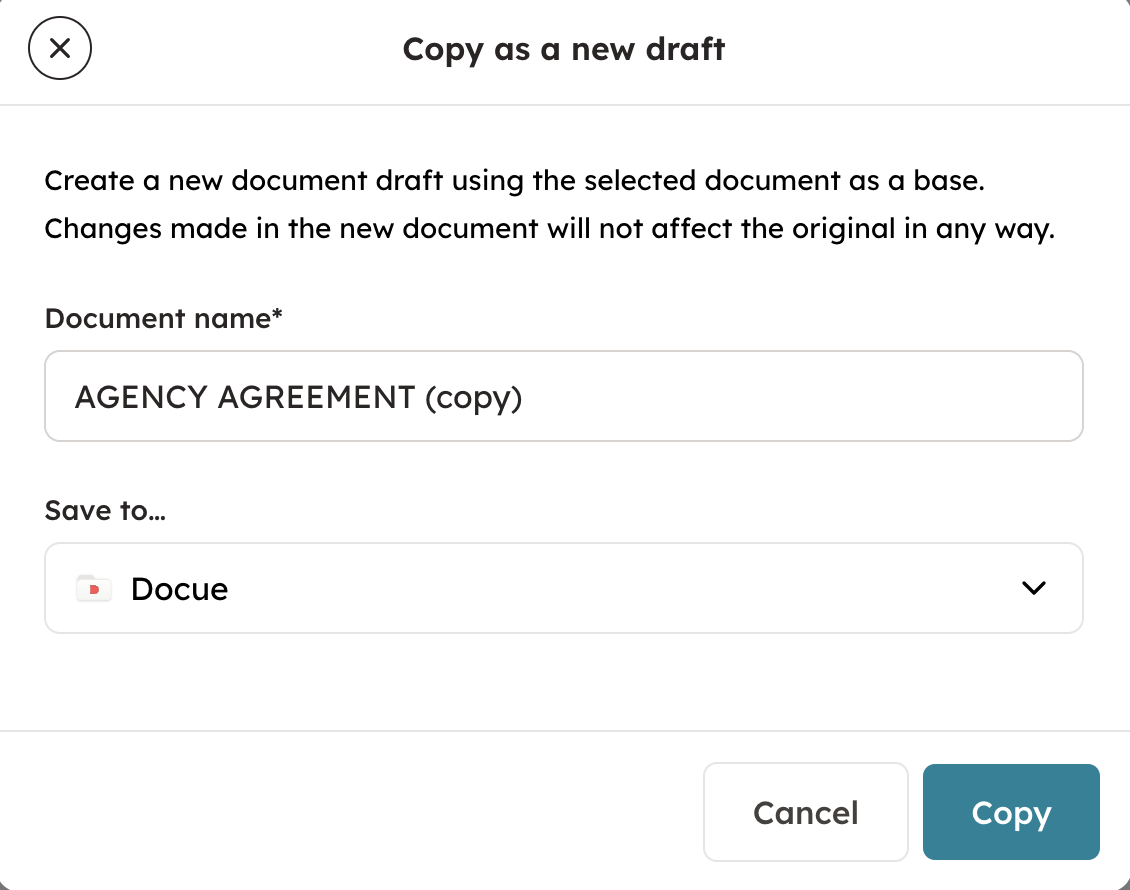Expand the Save to chevron arrow

point(1033,588)
